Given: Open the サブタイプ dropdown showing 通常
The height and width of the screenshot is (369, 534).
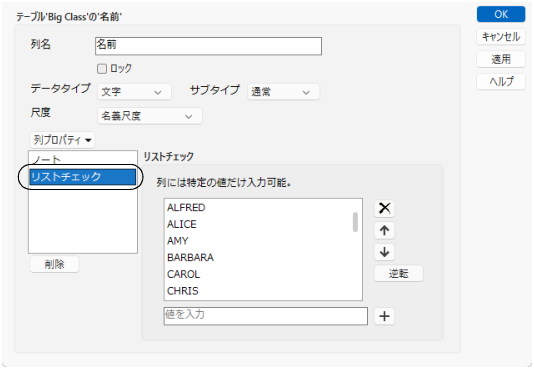Looking at the screenshot, I should tap(283, 92).
